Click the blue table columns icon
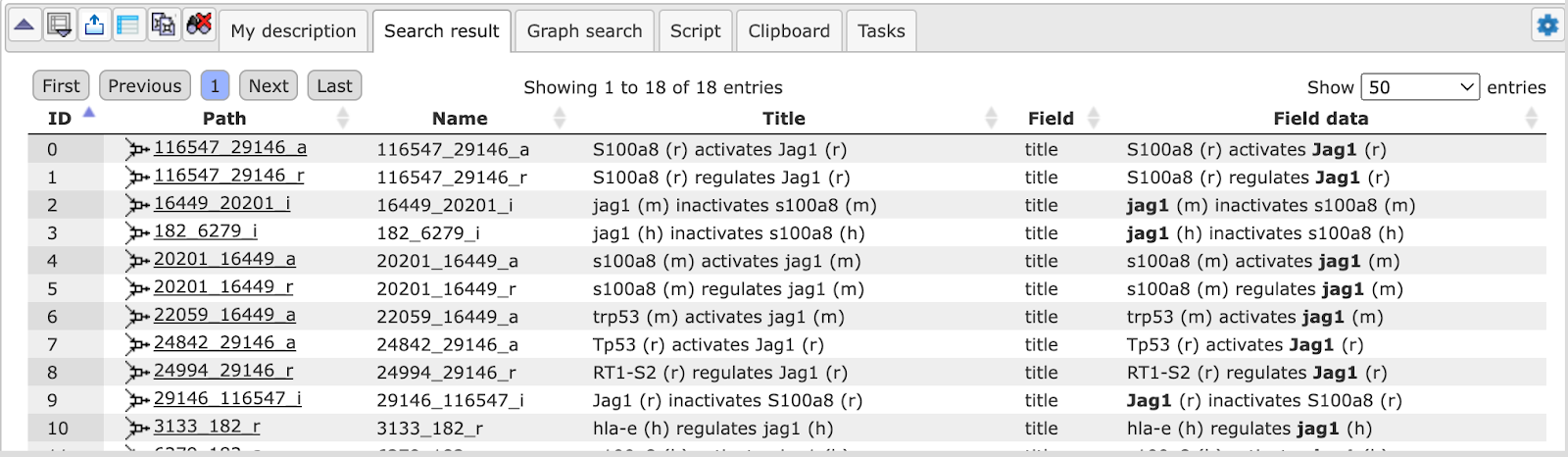The height and width of the screenshot is (457, 1568). (128, 25)
